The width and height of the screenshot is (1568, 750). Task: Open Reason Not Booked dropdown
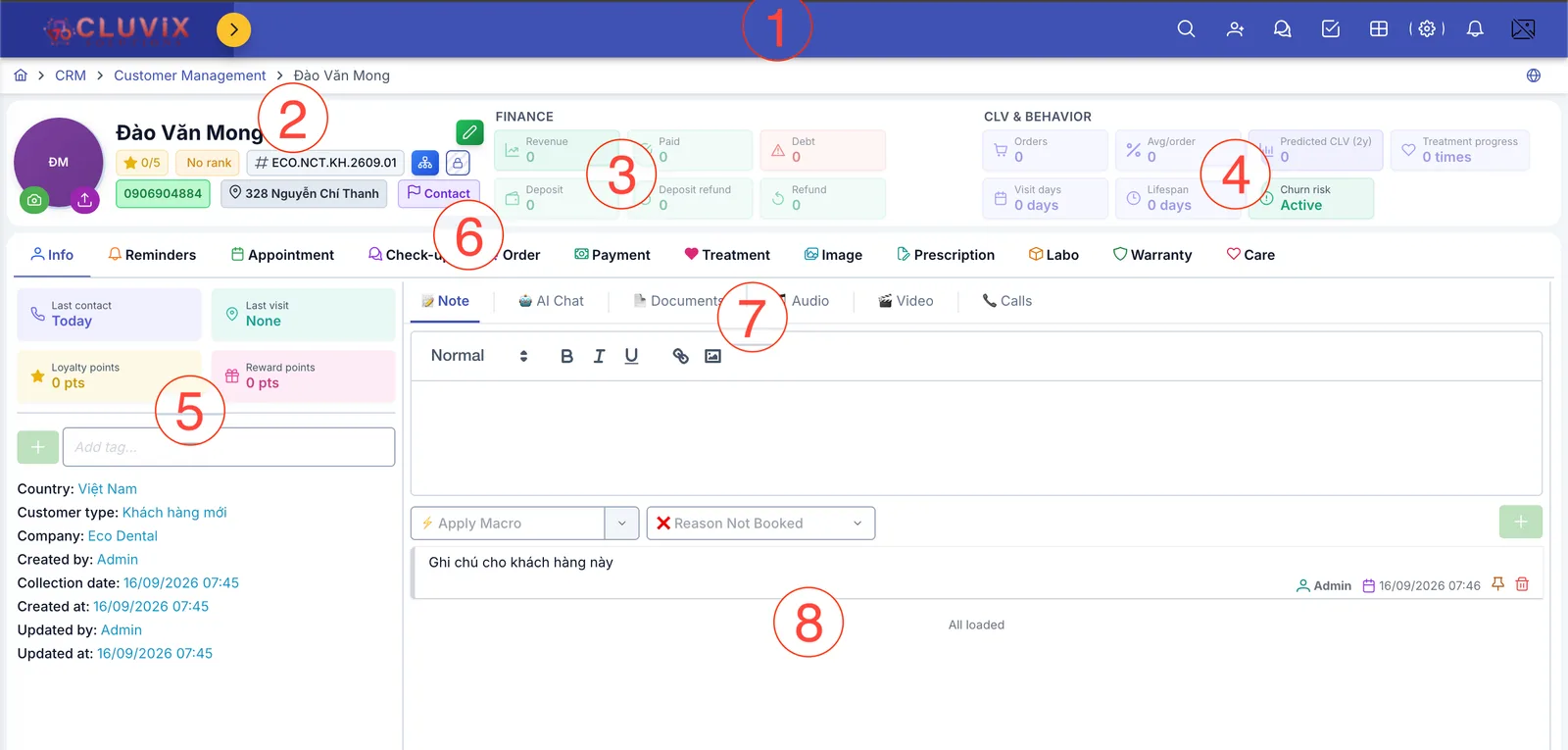(x=760, y=524)
